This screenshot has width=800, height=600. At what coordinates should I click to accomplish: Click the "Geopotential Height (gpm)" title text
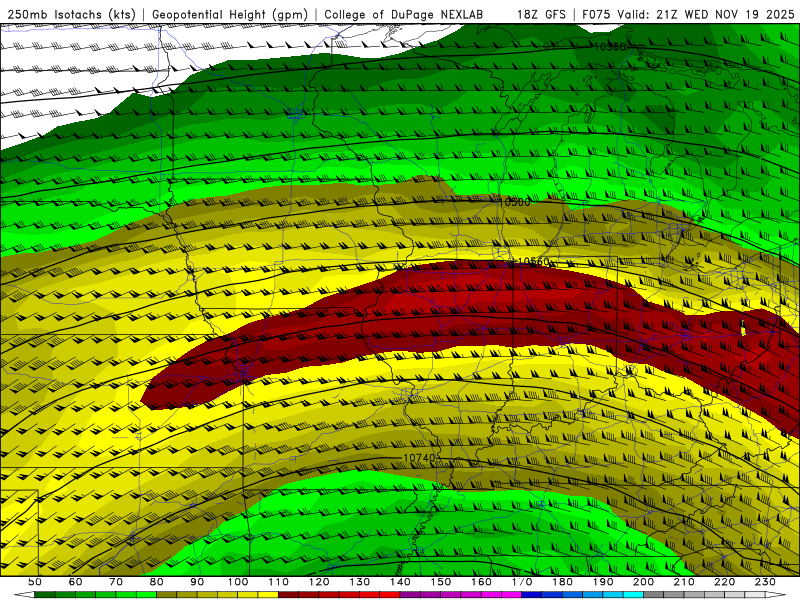click(x=230, y=14)
